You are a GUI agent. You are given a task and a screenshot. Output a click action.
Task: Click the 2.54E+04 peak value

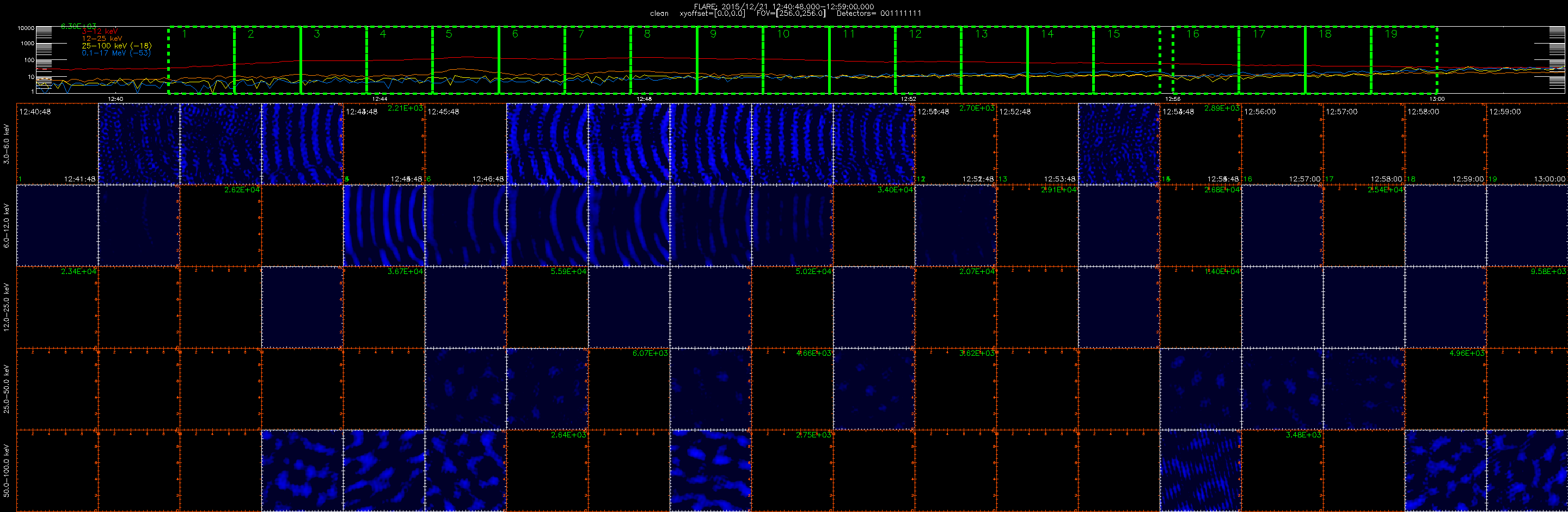(1385, 190)
